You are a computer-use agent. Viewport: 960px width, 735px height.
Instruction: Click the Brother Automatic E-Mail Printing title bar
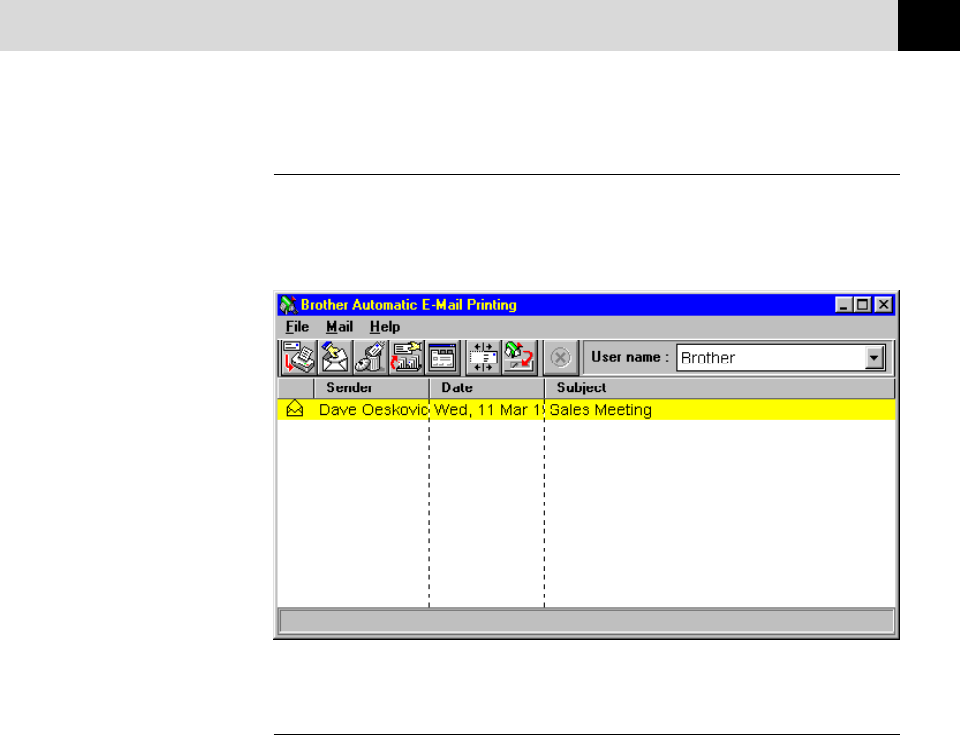click(x=587, y=304)
